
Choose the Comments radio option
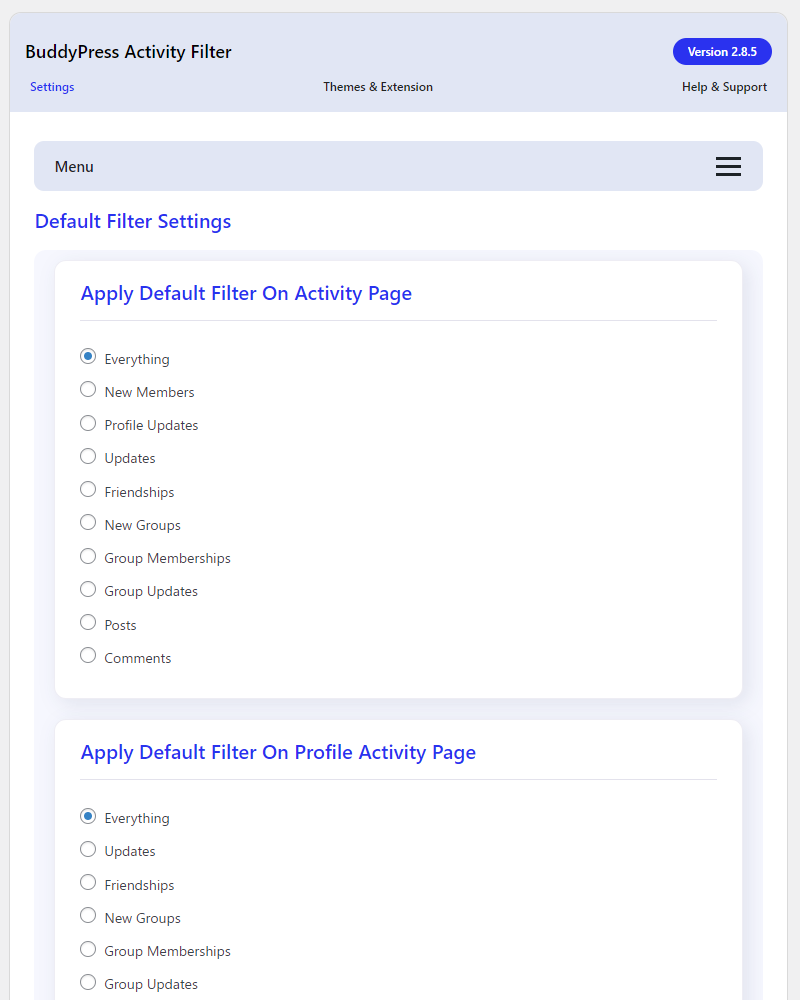pos(88,656)
